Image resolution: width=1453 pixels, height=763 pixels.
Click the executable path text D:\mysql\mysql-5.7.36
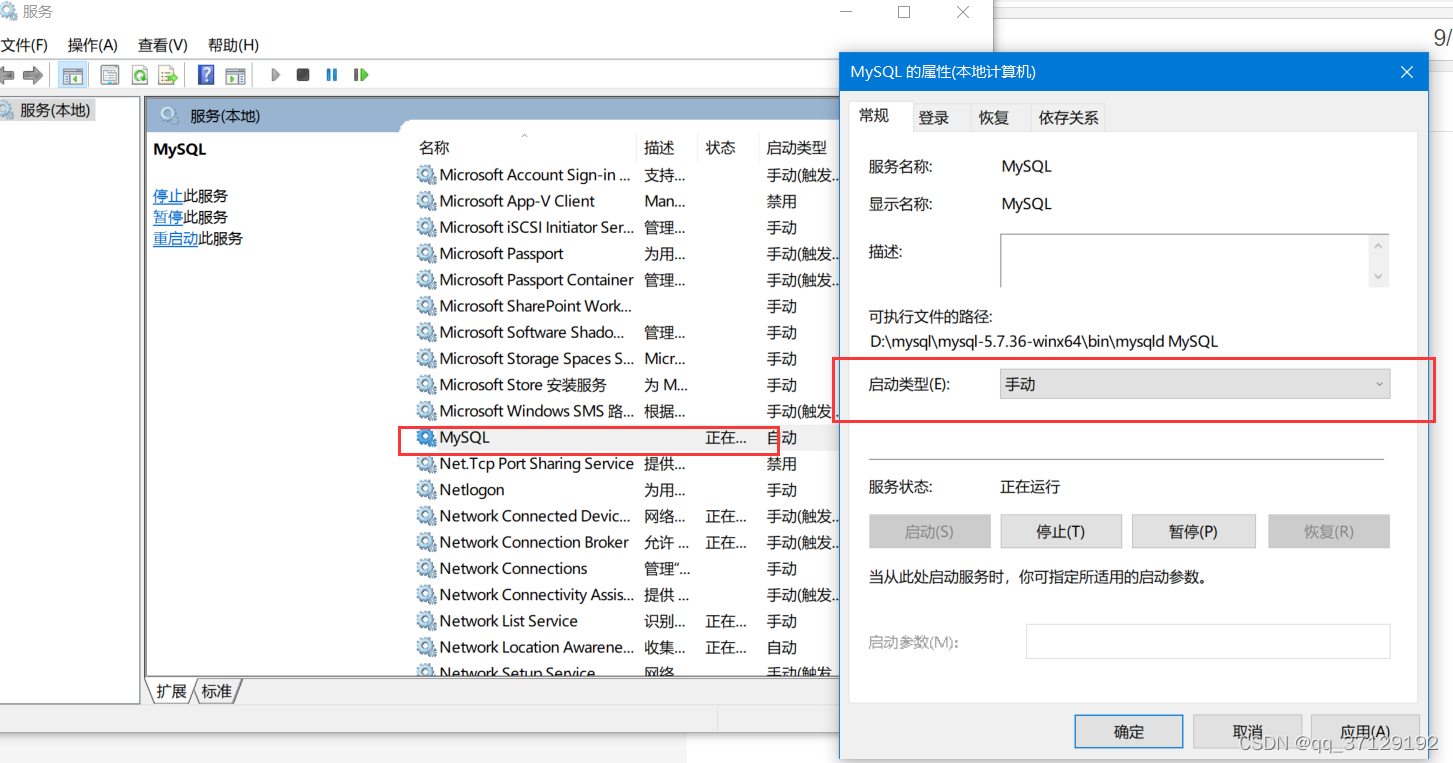click(1043, 341)
